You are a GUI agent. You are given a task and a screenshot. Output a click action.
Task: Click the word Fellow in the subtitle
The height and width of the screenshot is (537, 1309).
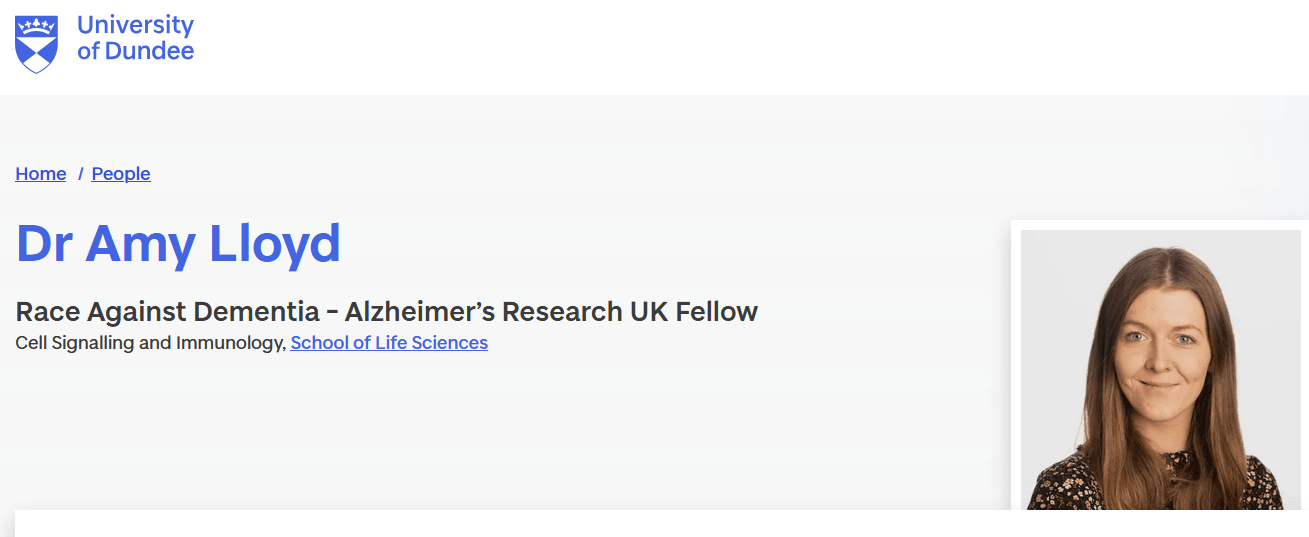(717, 312)
